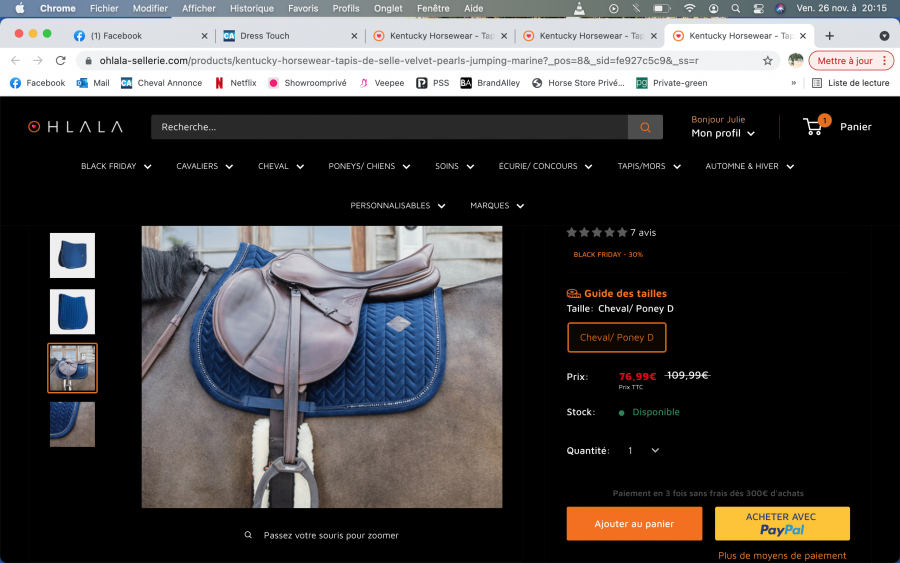This screenshot has height=563, width=900.
Task: Select the saddle-on-horse photo thumbnail
Action: (73, 368)
